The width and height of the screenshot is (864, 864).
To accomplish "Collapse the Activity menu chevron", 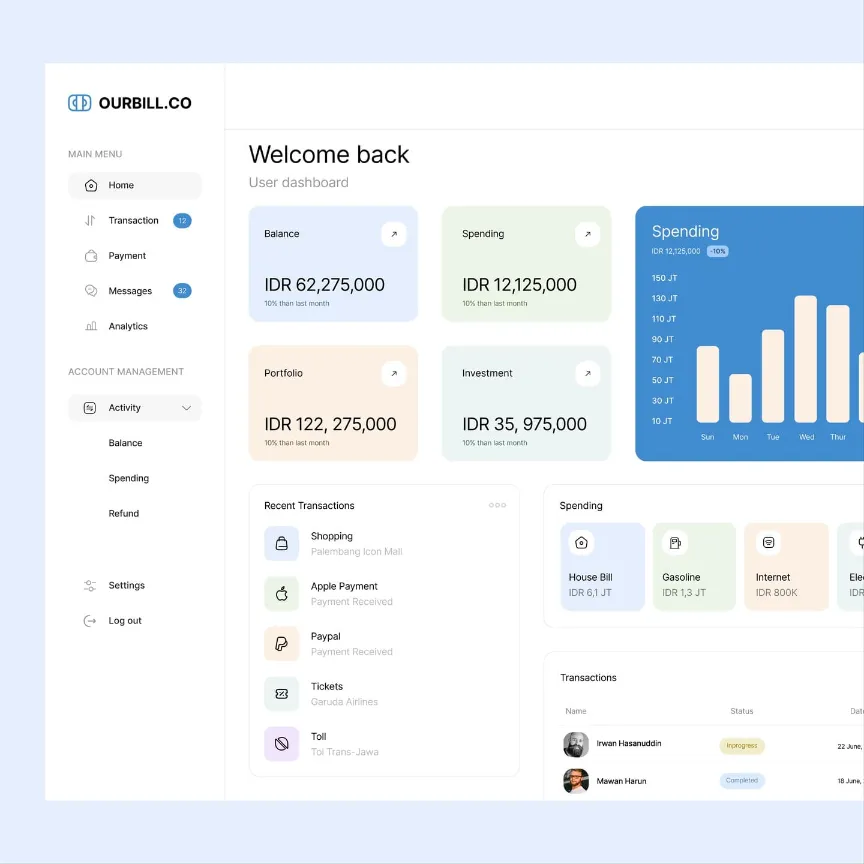I will [186, 408].
